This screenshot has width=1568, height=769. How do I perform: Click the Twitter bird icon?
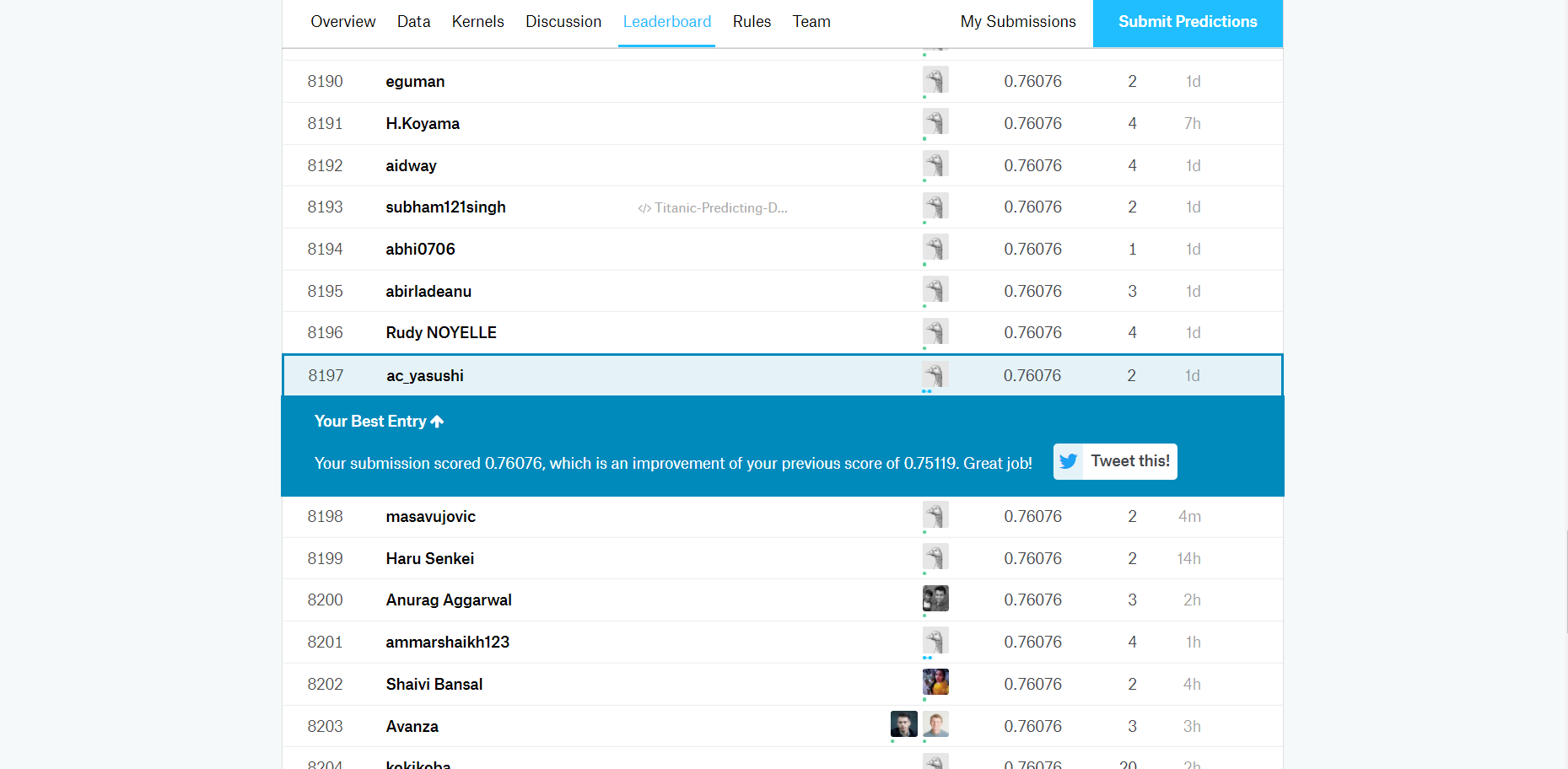pyautogui.click(x=1069, y=461)
